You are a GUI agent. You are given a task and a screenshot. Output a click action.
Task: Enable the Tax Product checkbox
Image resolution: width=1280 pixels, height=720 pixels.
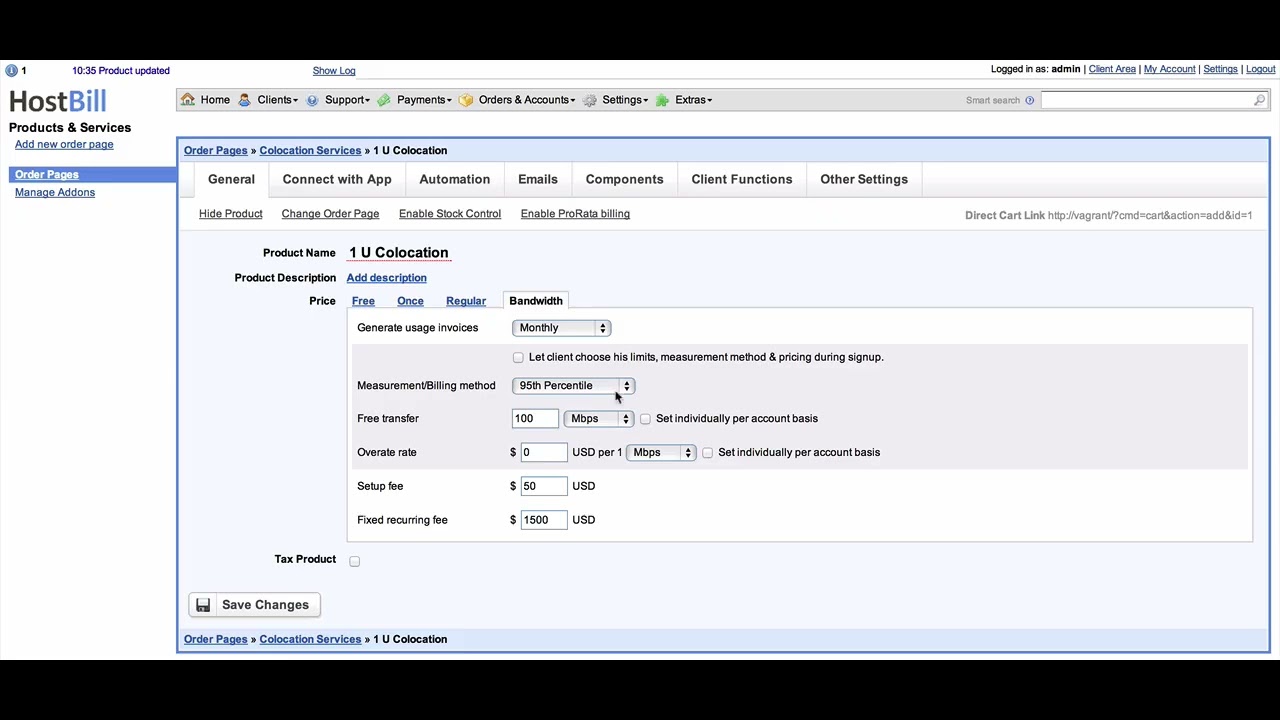[x=354, y=561]
